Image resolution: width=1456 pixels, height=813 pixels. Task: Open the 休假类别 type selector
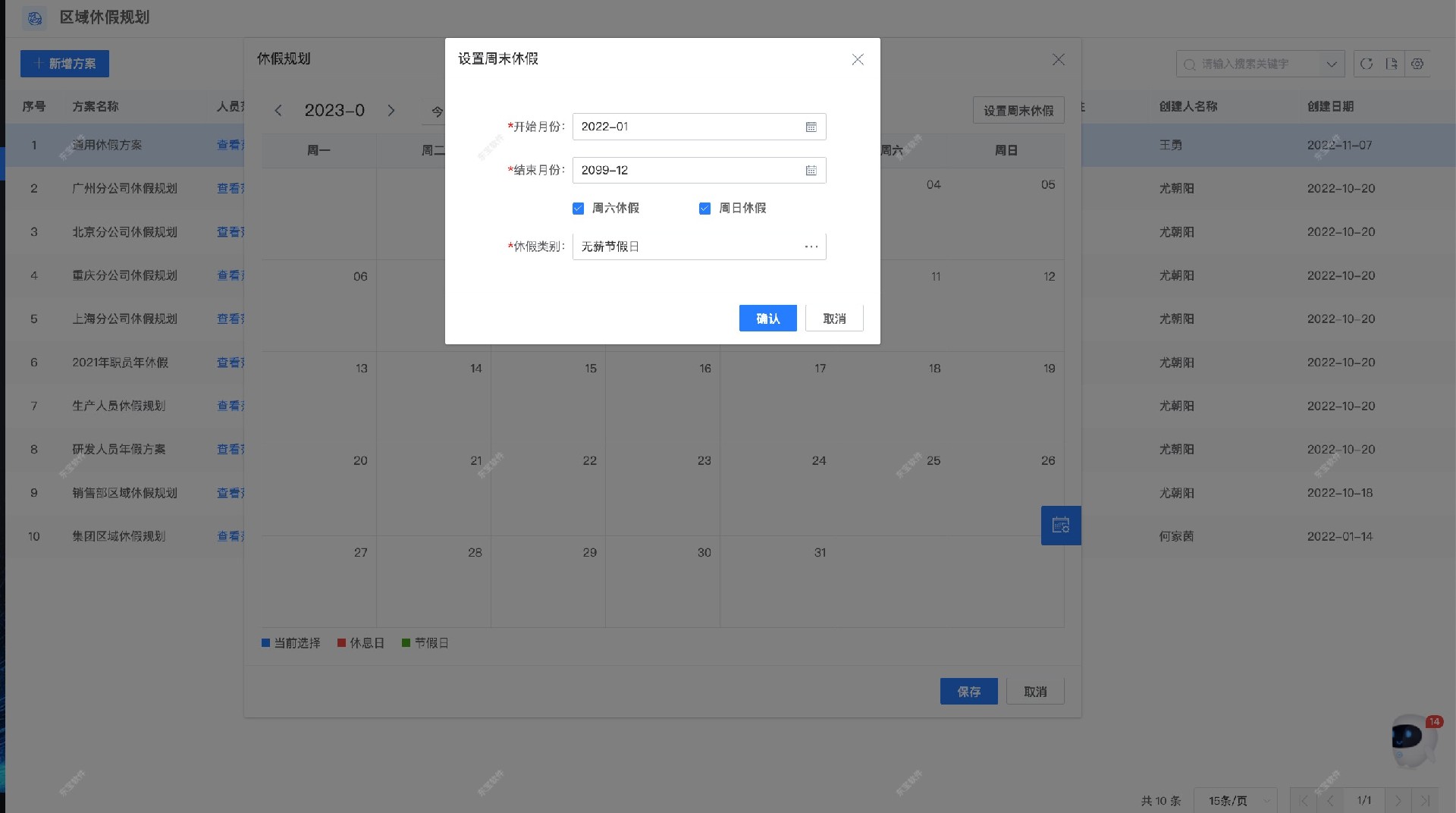point(810,246)
